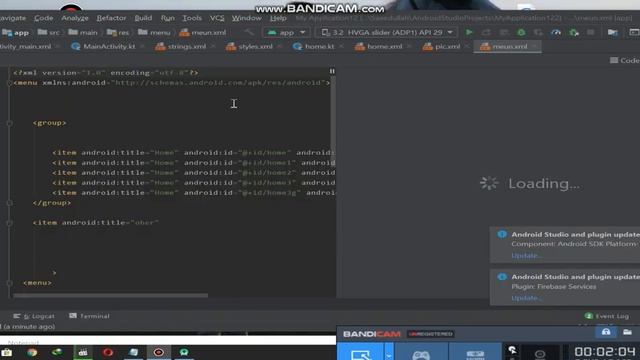The width and height of the screenshot is (640, 360).
Task: Open the VCS menu
Action: point(217,18)
